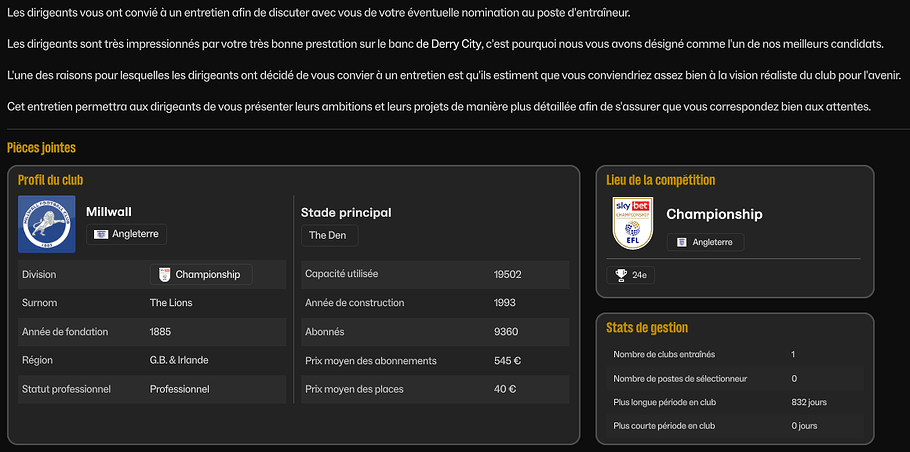910x452 pixels.
Task: Click the flag icon under Championship heading
Action: pos(682,242)
